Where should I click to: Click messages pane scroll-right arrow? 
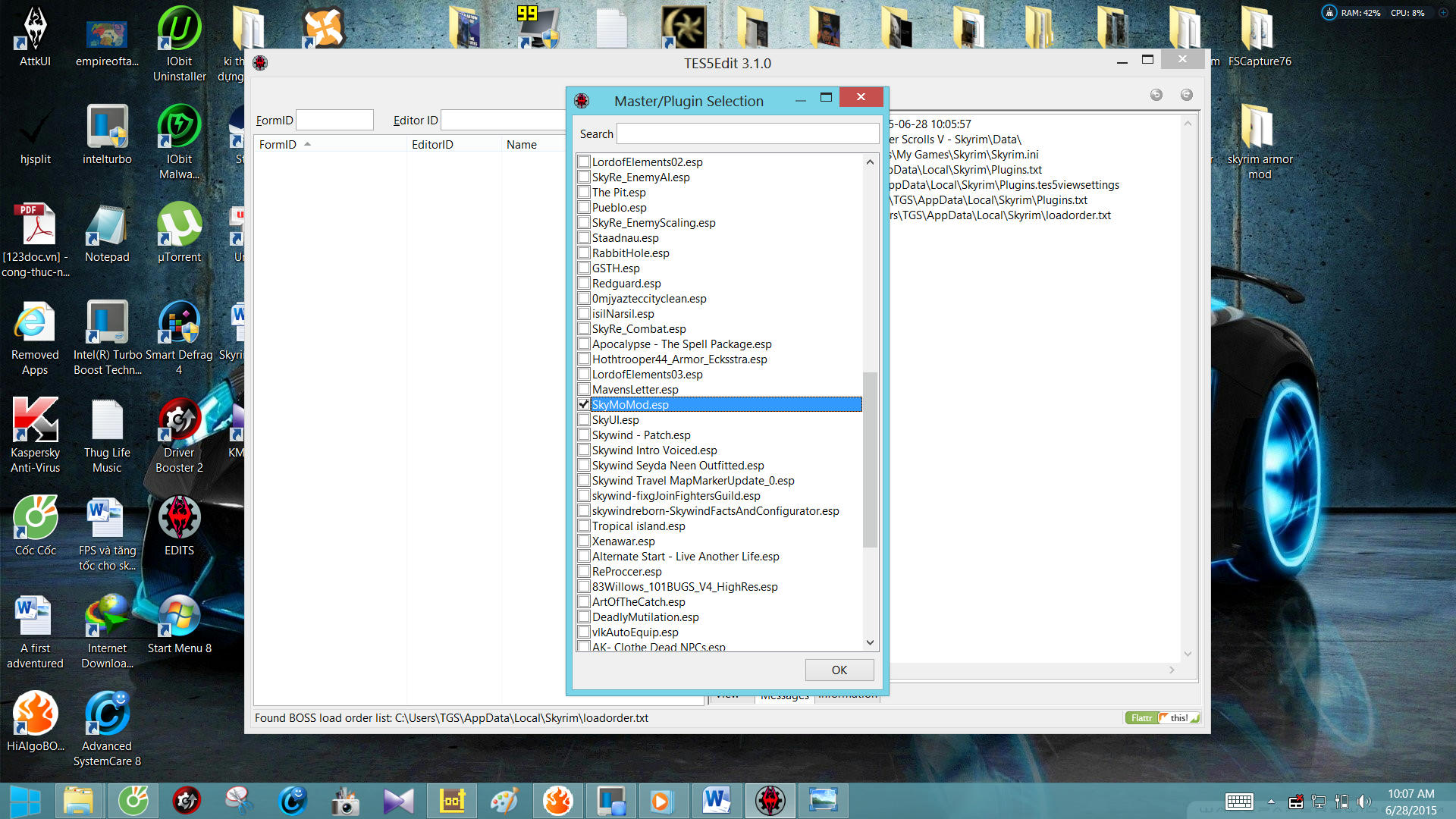1172,670
